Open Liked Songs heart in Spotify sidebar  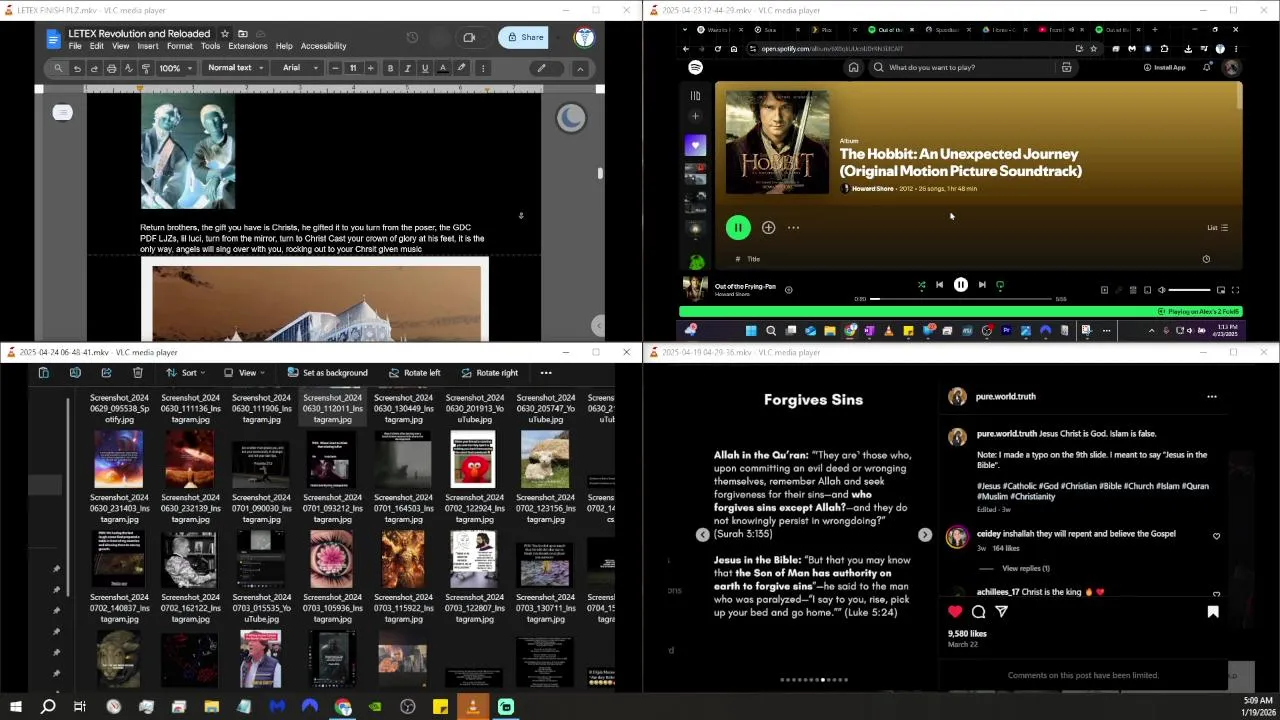(695, 146)
